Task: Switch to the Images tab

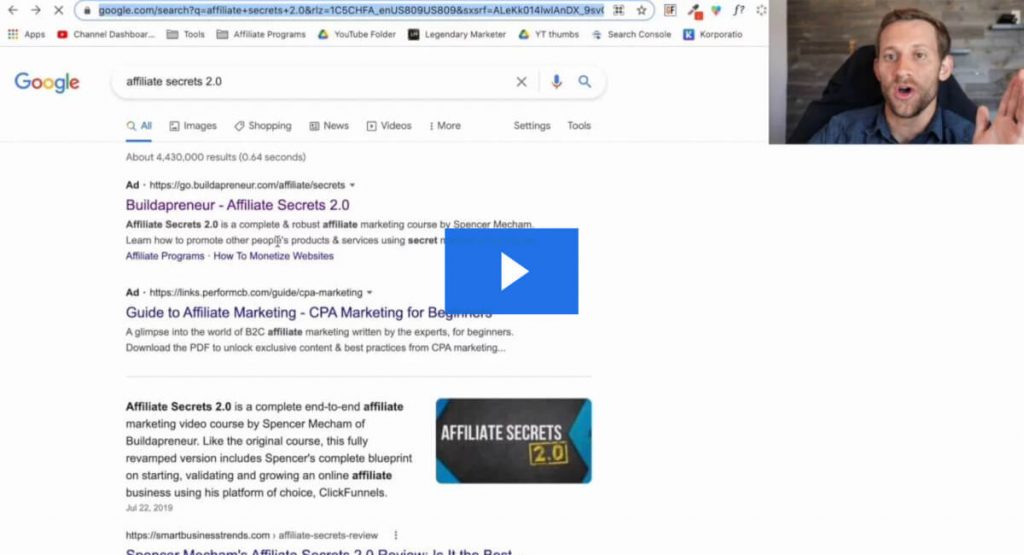Action: [193, 126]
